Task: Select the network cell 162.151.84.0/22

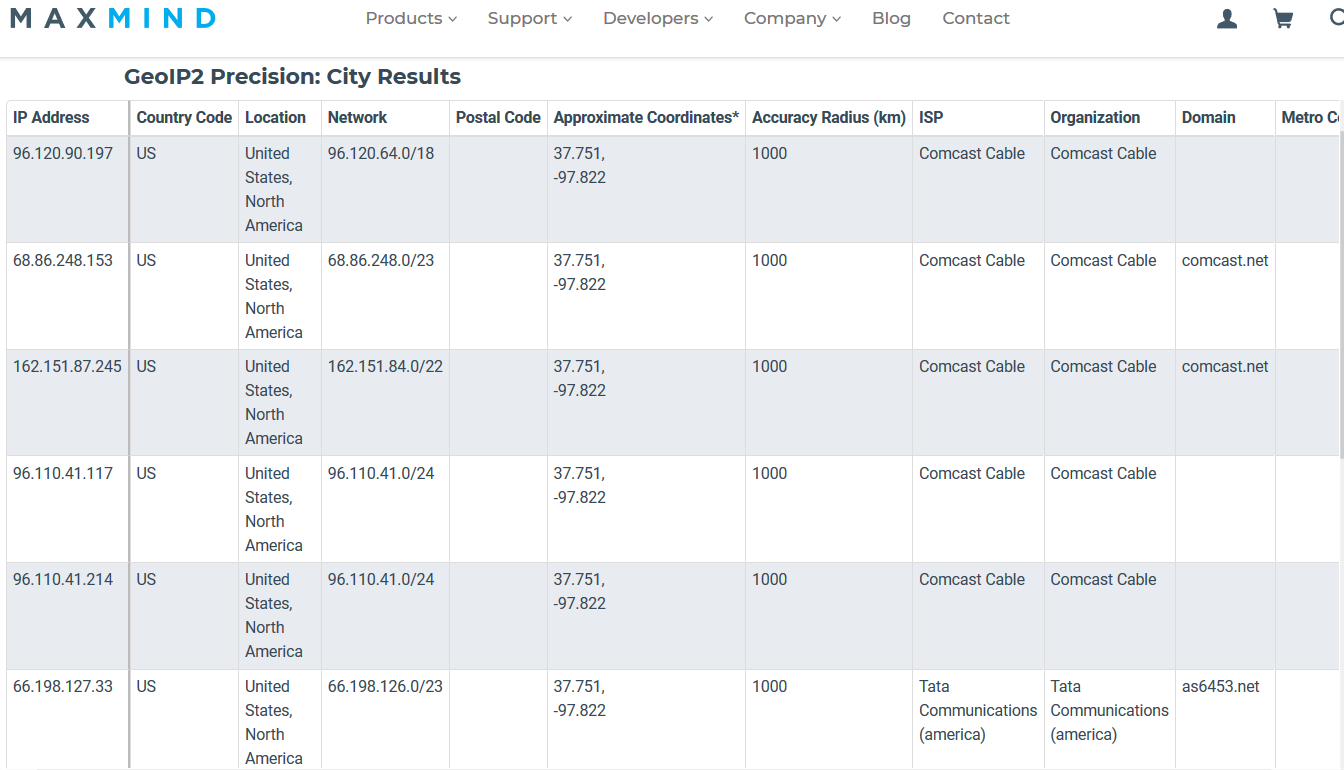Action: click(385, 366)
